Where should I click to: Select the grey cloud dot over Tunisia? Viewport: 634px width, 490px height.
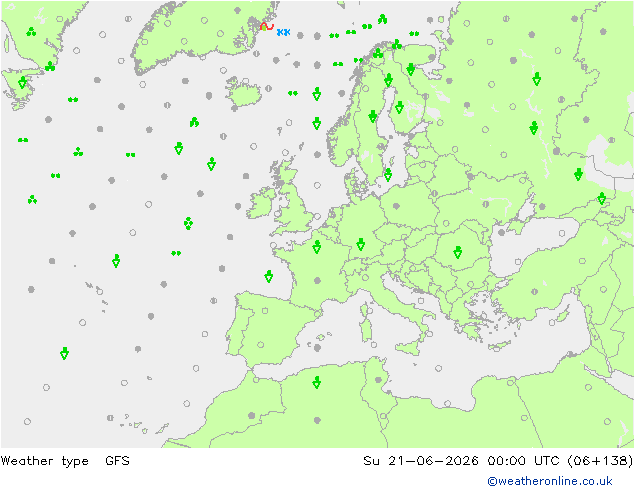tap(378, 380)
